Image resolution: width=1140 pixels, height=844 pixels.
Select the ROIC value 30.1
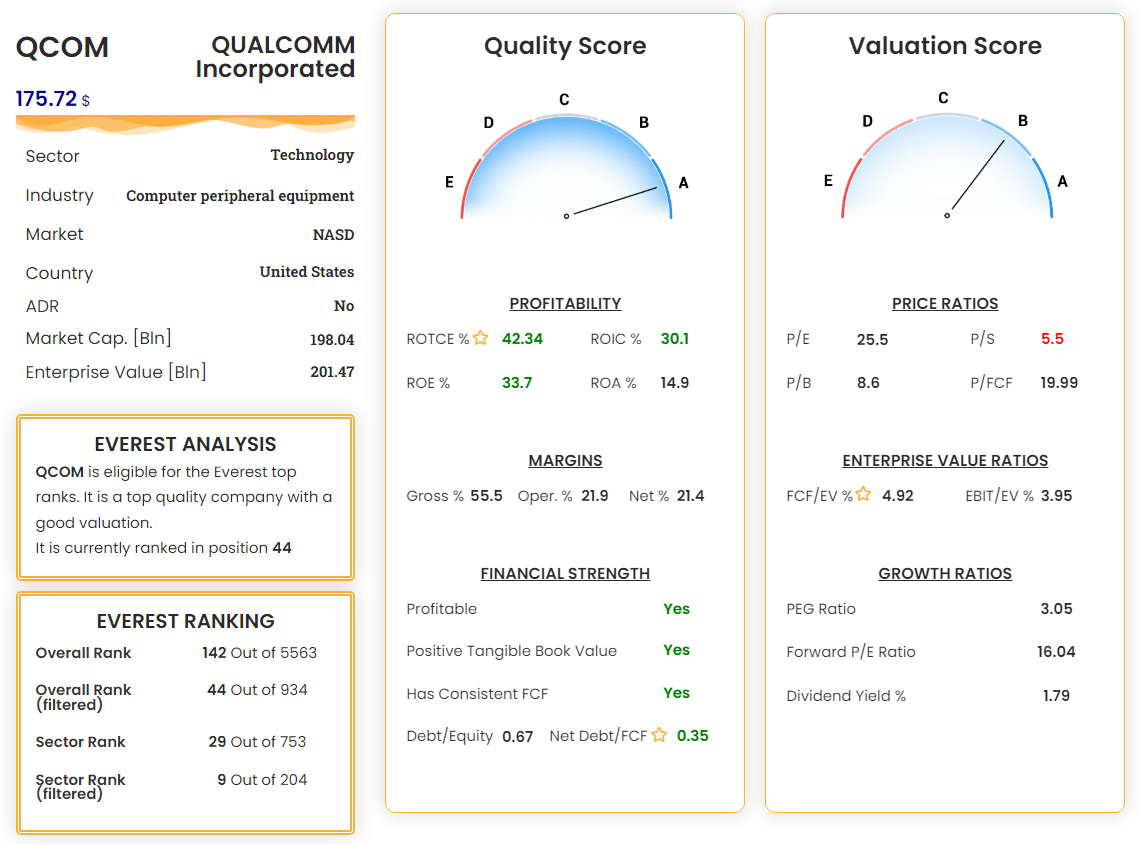[675, 339]
